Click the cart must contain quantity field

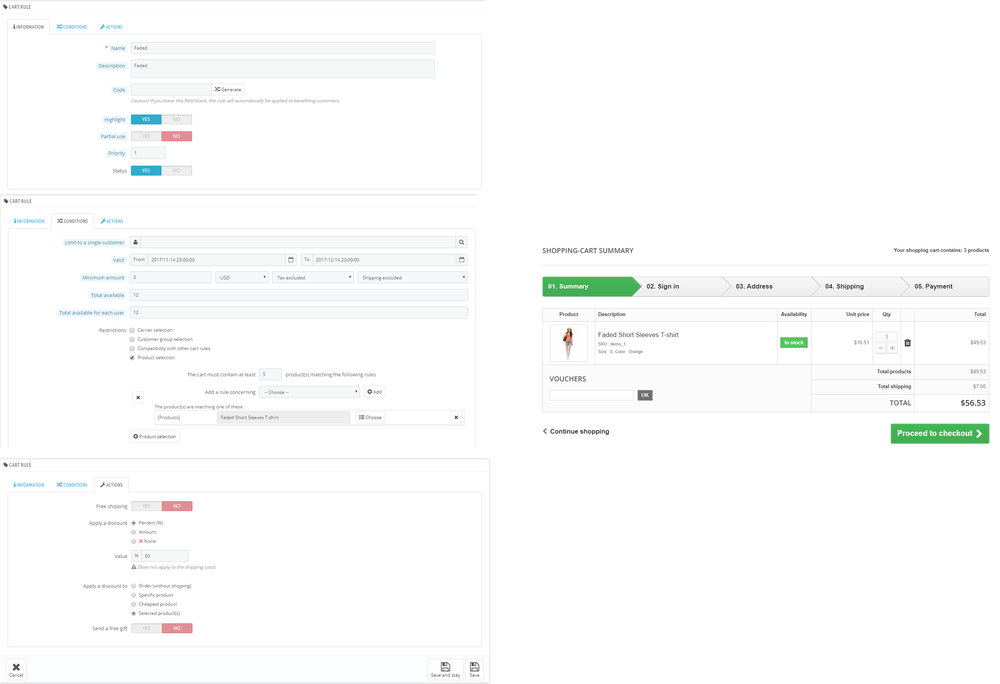(270, 374)
